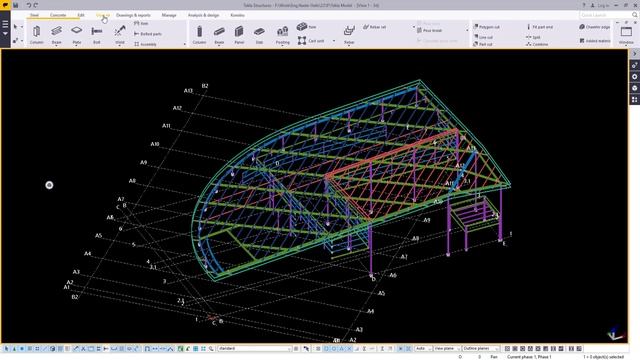Open the Edit ribbon tab
Screen dimensions: 640x360
click(81, 15)
